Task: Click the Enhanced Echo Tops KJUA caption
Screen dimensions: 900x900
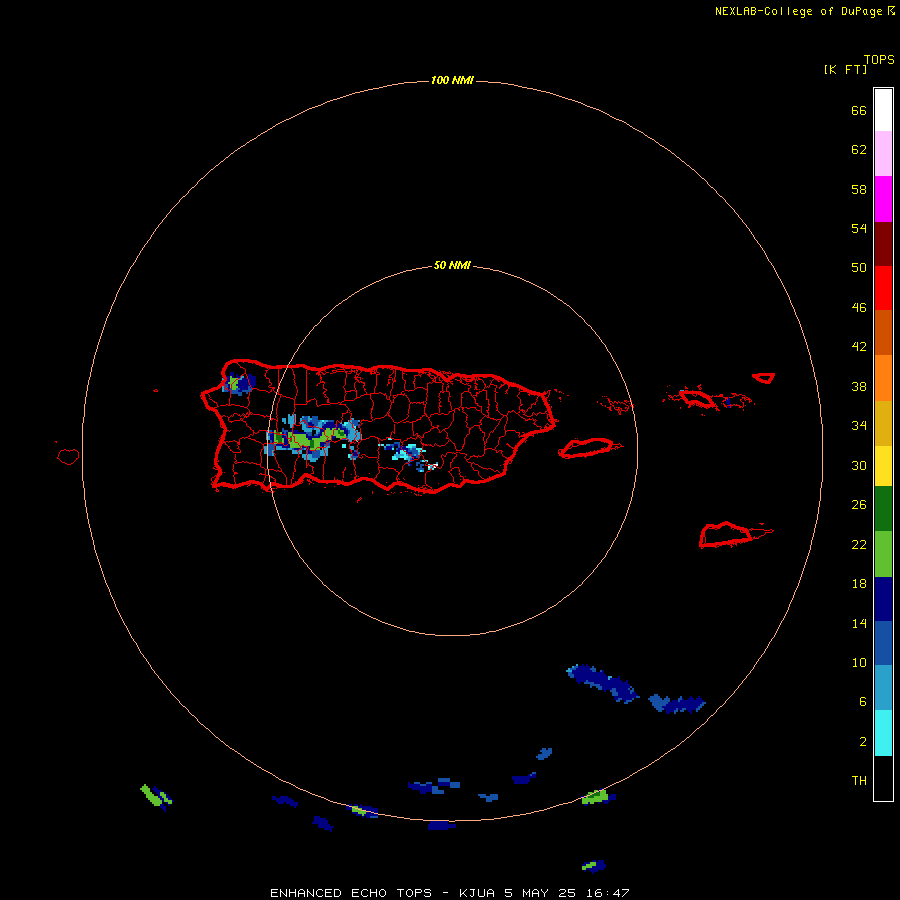Action: (450, 893)
